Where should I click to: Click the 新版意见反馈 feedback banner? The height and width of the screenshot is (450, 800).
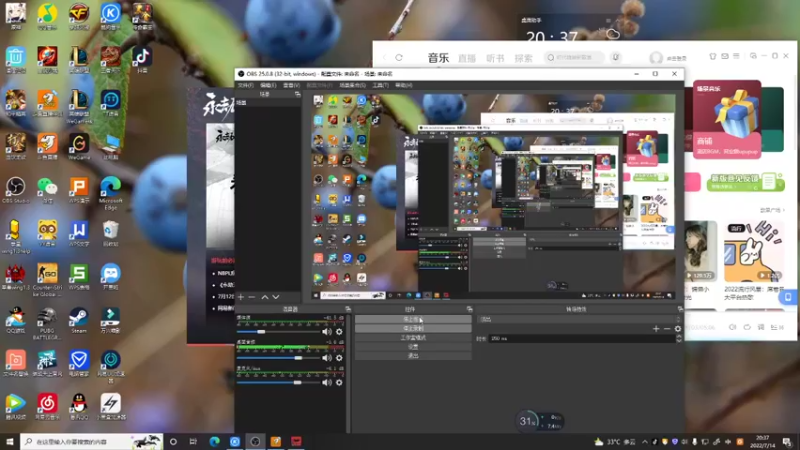[745, 182]
